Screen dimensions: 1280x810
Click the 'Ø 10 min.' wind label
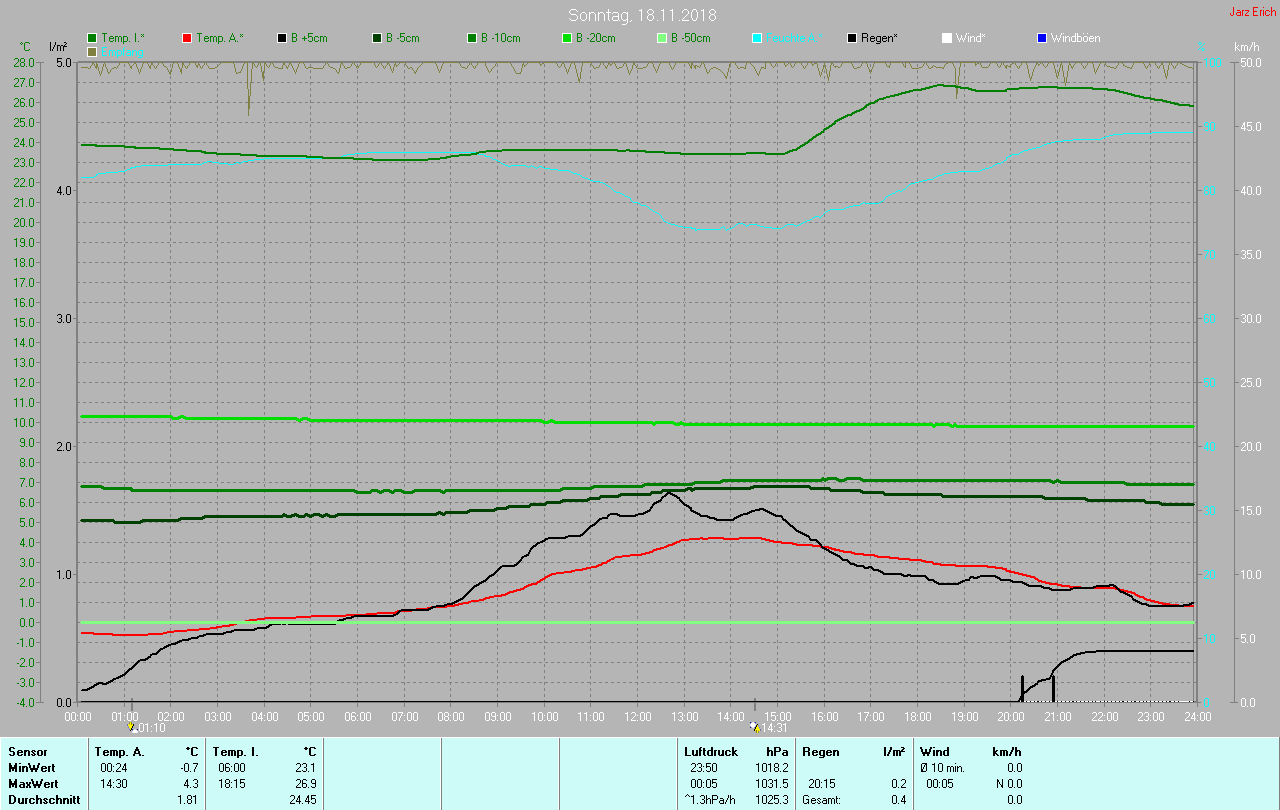pyautogui.click(x=942, y=767)
